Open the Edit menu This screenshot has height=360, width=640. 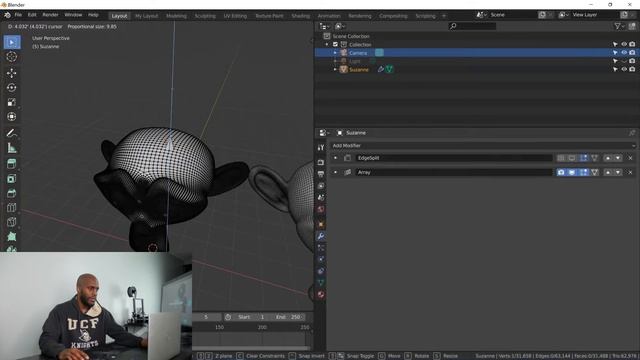pyautogui.click(x=32, y=15)
